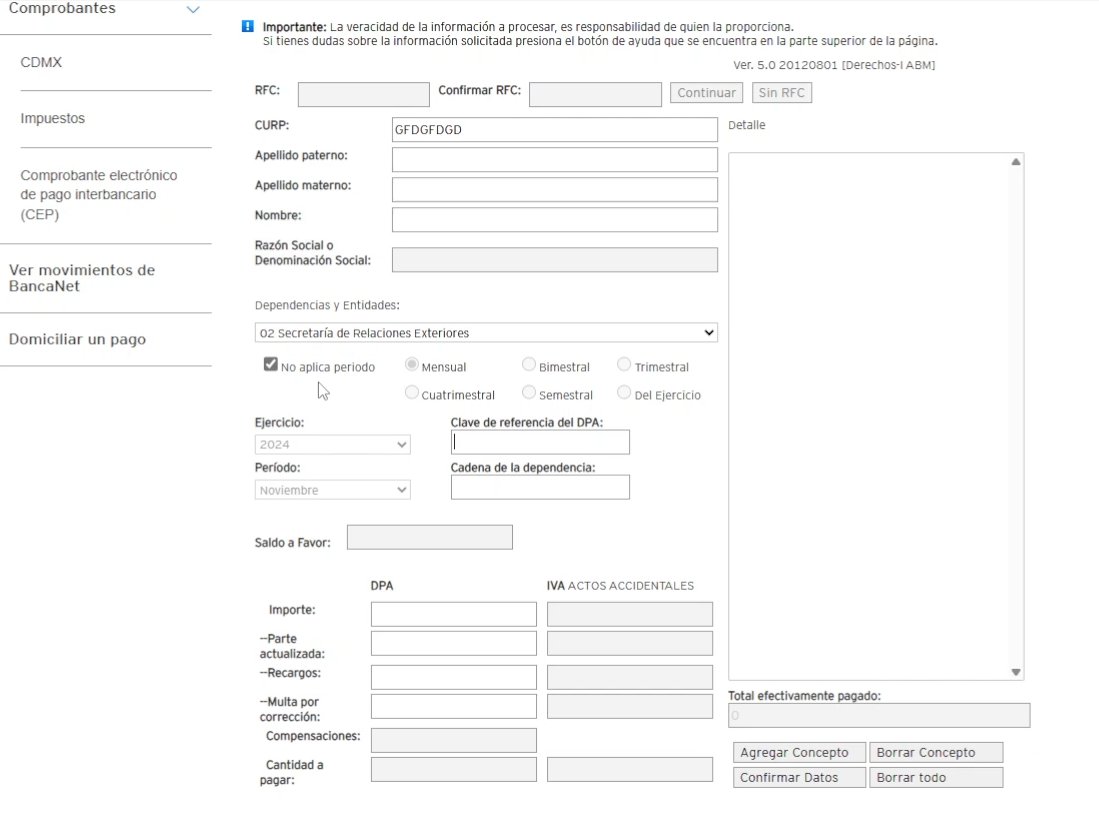The height and width of the screenshot is (814, 1099).
Task: Click the Nombre text field
Action: coord(554,219)
